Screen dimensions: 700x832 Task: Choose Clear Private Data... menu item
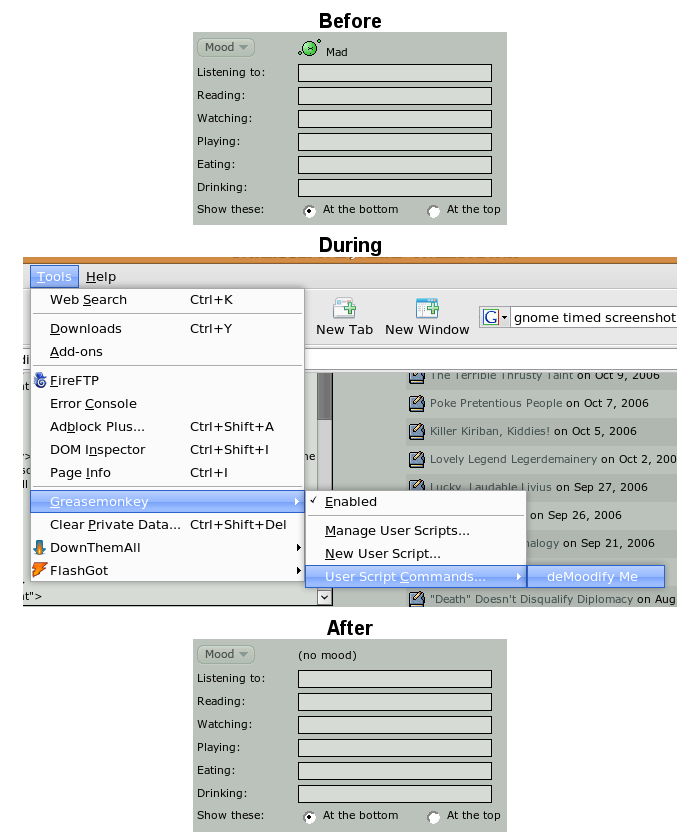[167, 525]
